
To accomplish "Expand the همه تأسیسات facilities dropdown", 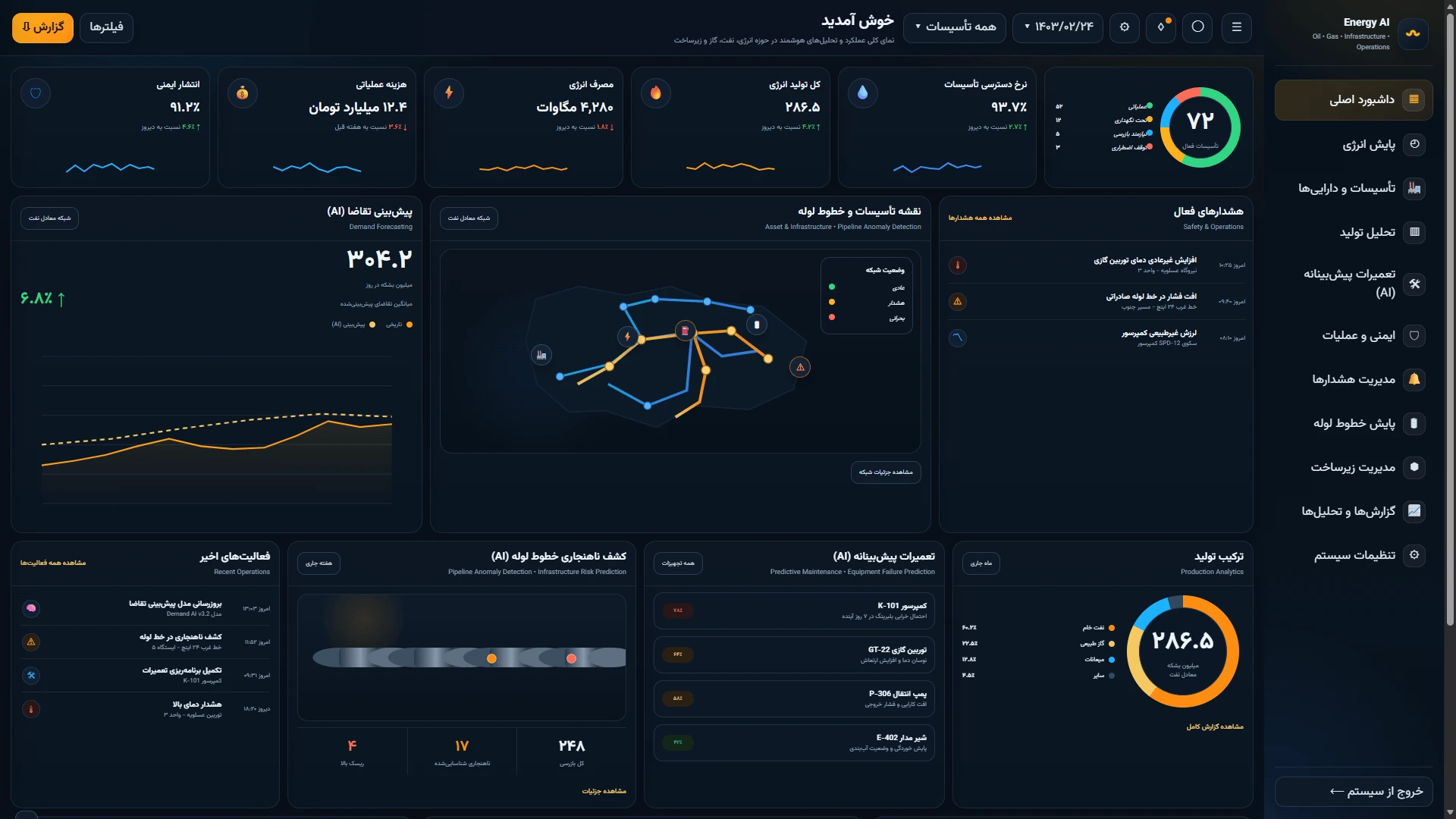I will tap(955, 27).
